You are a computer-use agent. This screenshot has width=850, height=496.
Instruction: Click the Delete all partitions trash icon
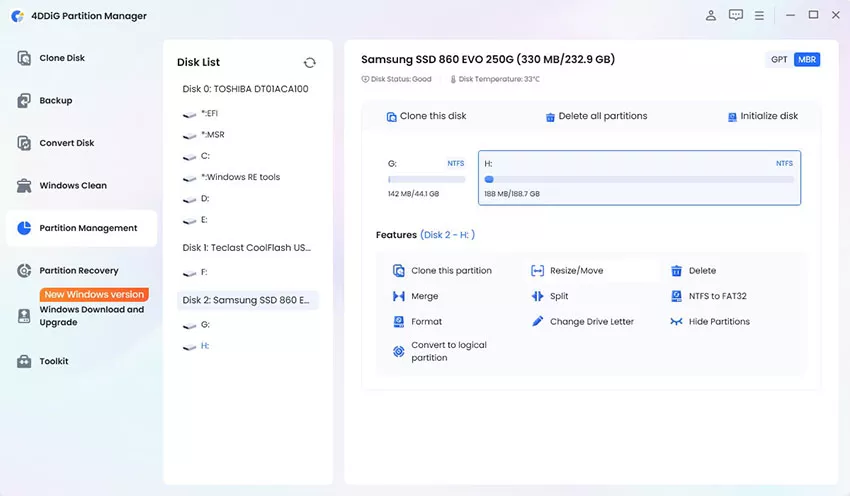tap(550, 117)
